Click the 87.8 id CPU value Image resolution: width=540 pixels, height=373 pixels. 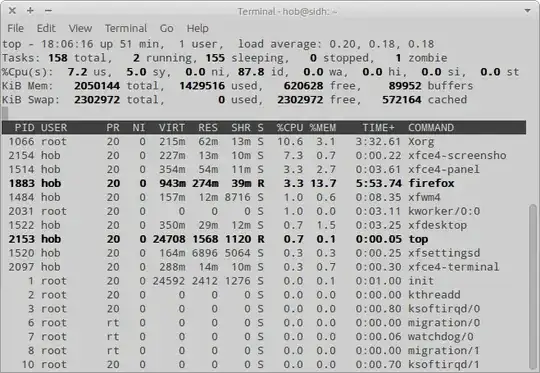(x=251, y=72)
